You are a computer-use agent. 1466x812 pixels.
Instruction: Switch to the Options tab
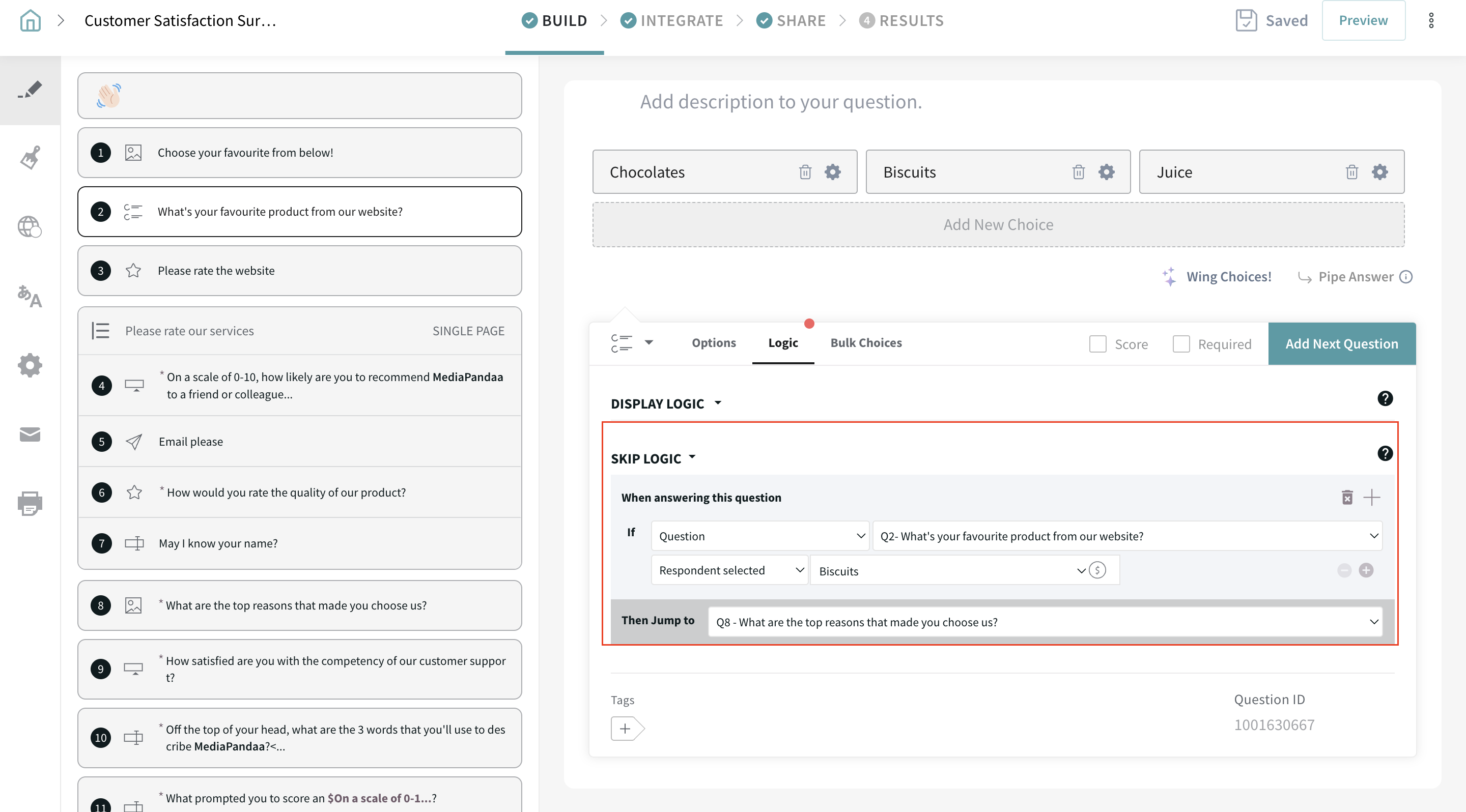pos(713,343)
